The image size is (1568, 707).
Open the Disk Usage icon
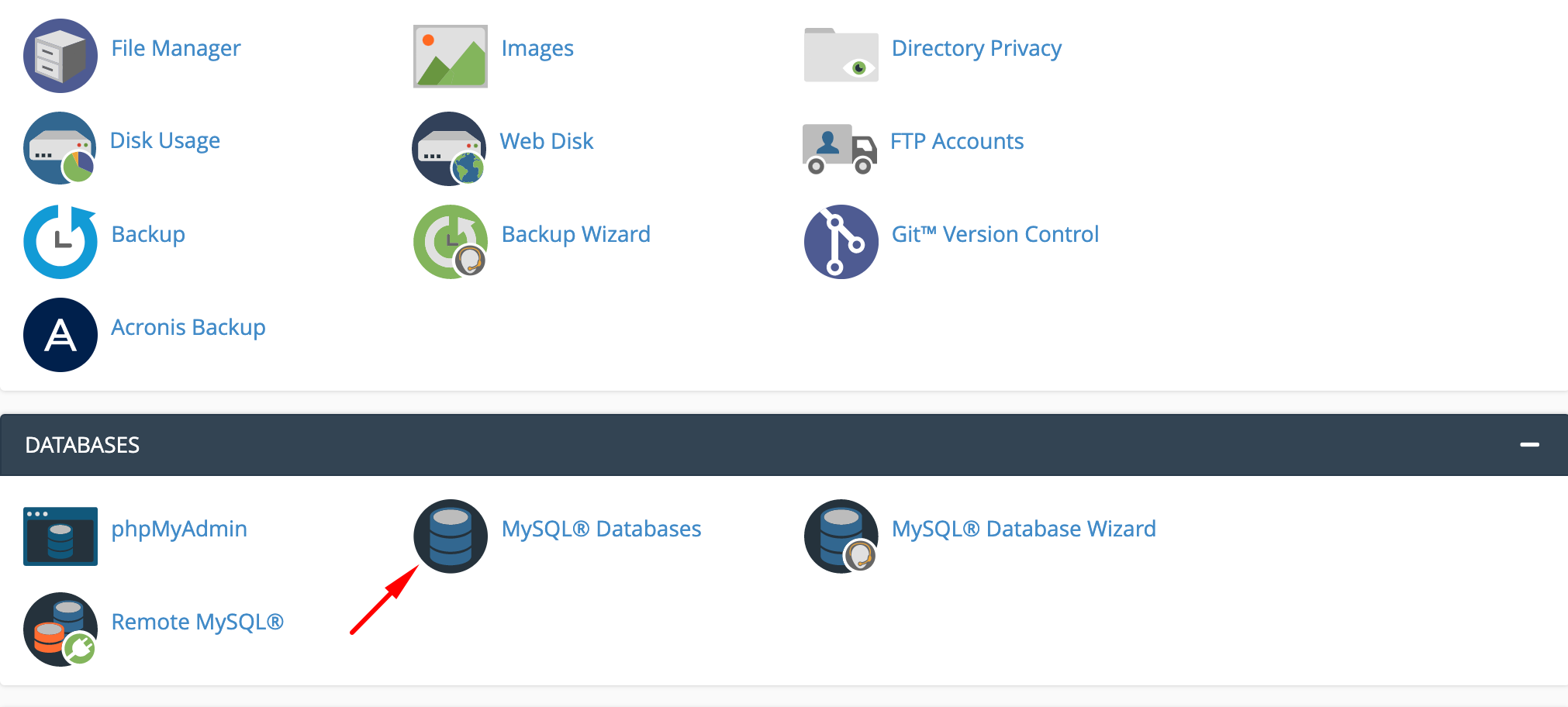tap(60, 148)
